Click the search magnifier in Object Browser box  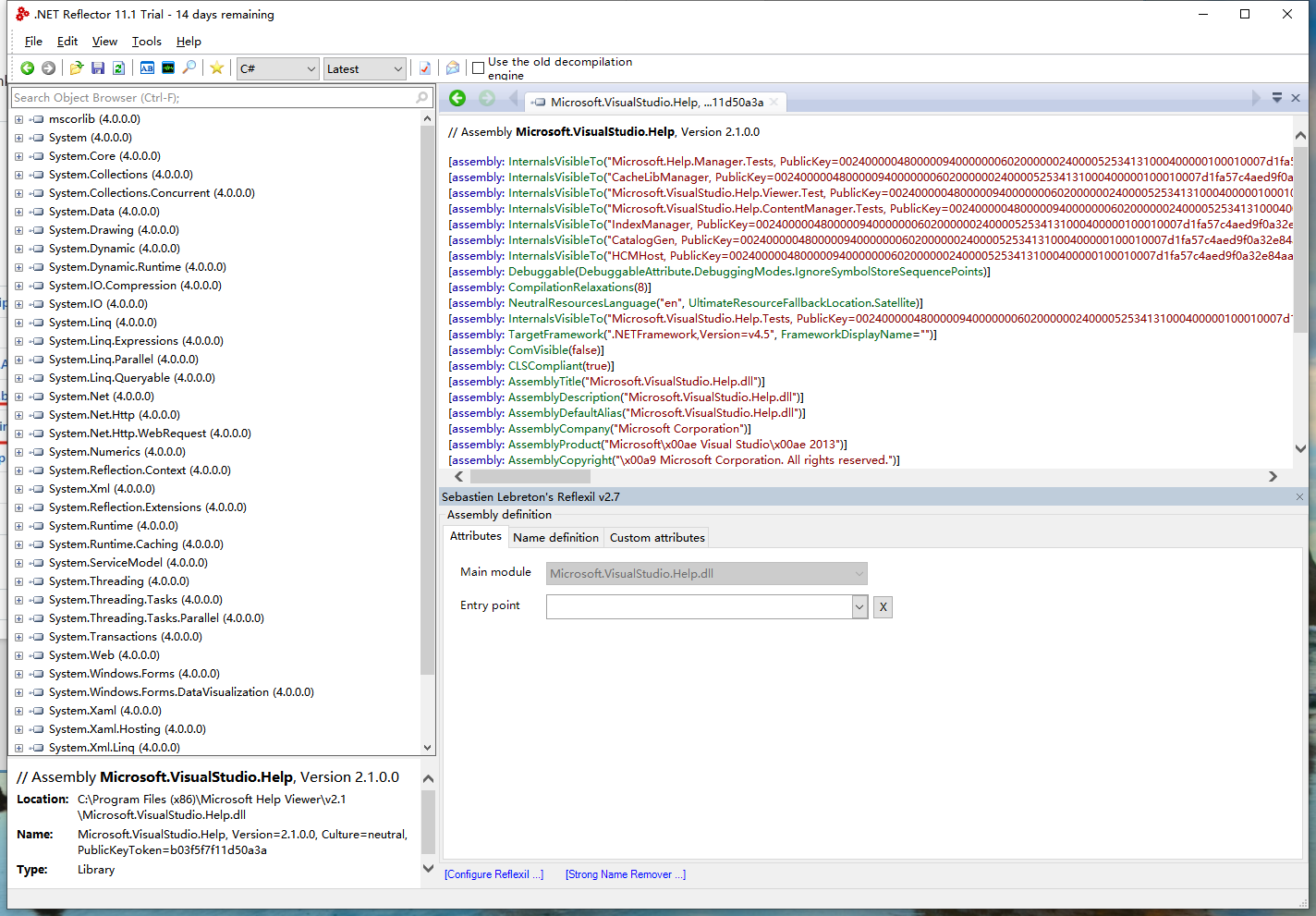point(422,97)
